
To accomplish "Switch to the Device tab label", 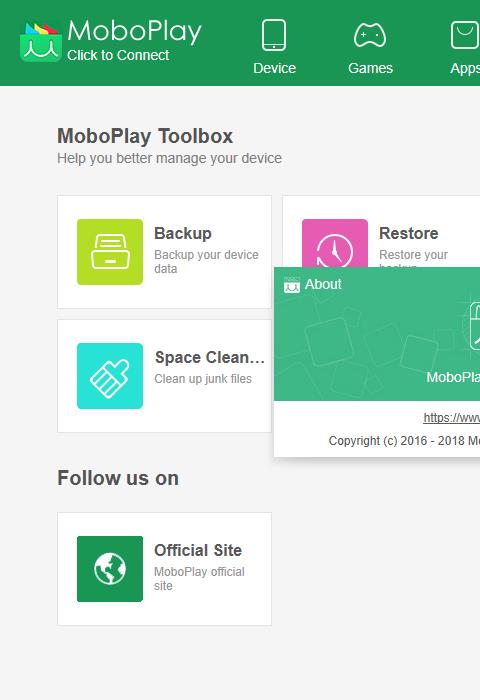I will click(275, 68).
